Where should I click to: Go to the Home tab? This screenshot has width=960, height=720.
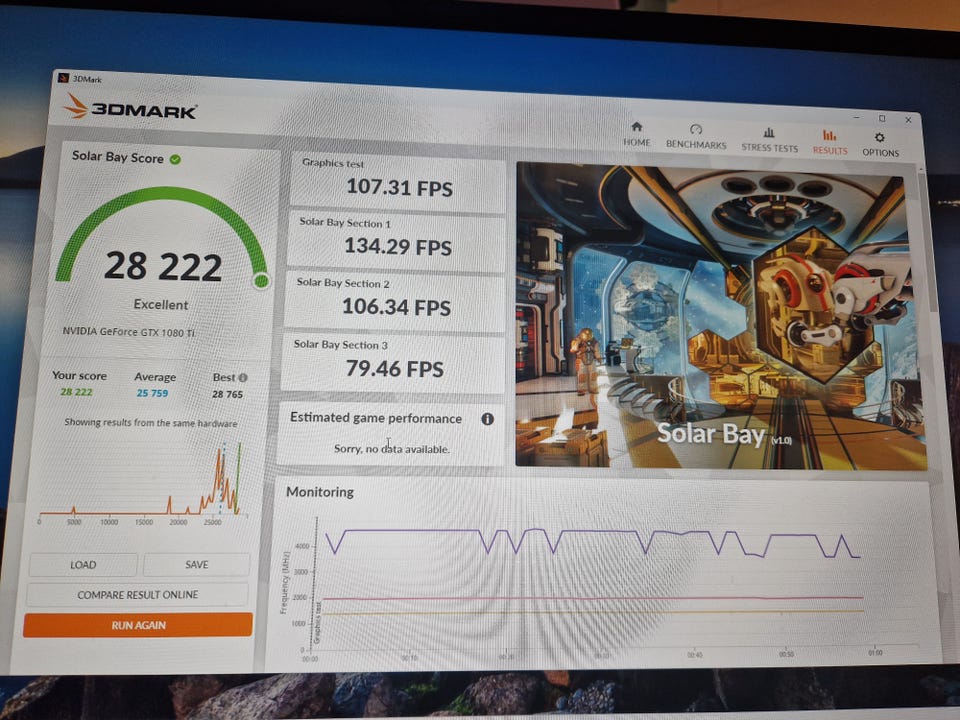pos(637,134)
